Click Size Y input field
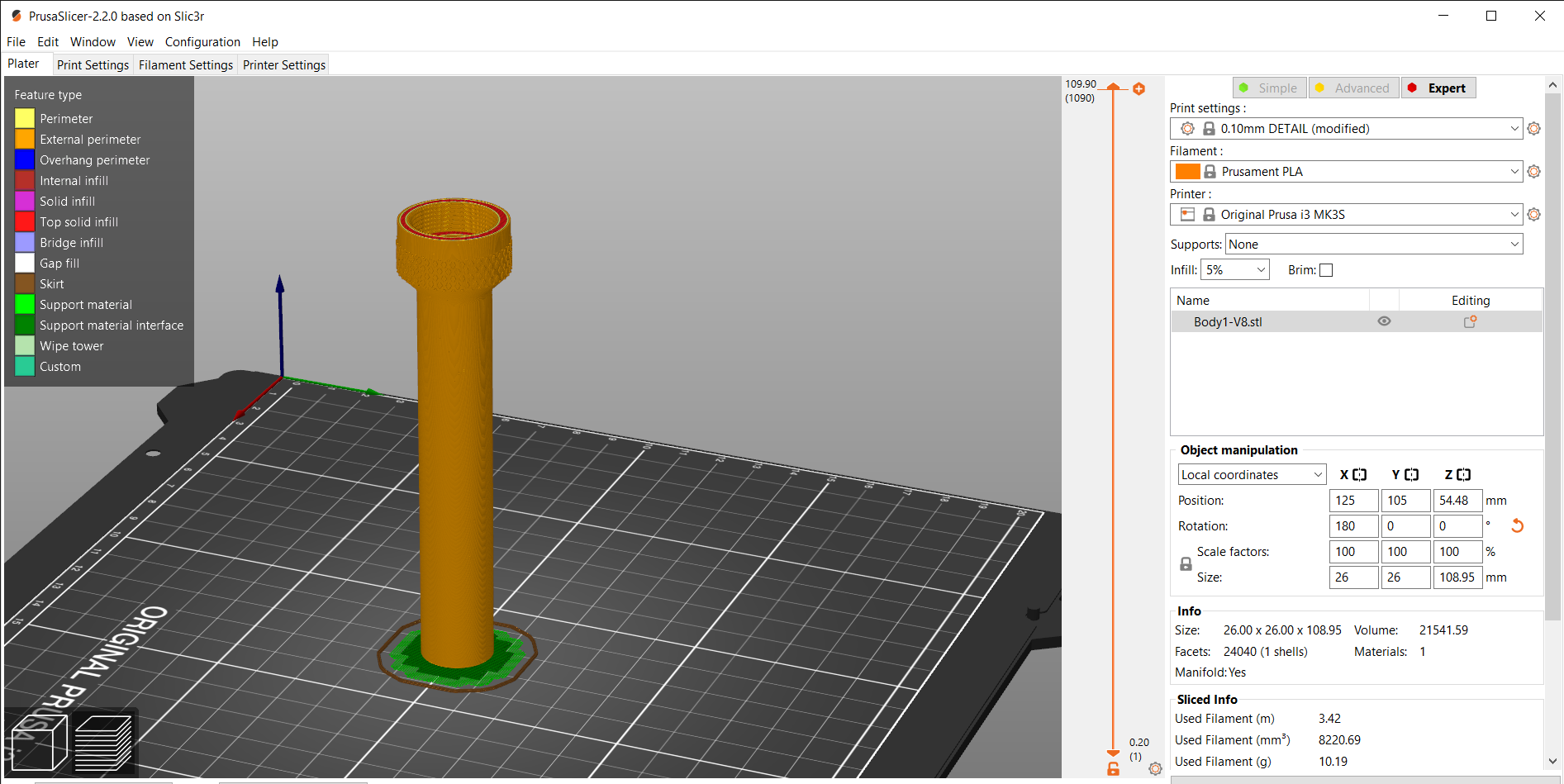Viewport: 1564px width, 784px height. tap(1405, 577)
